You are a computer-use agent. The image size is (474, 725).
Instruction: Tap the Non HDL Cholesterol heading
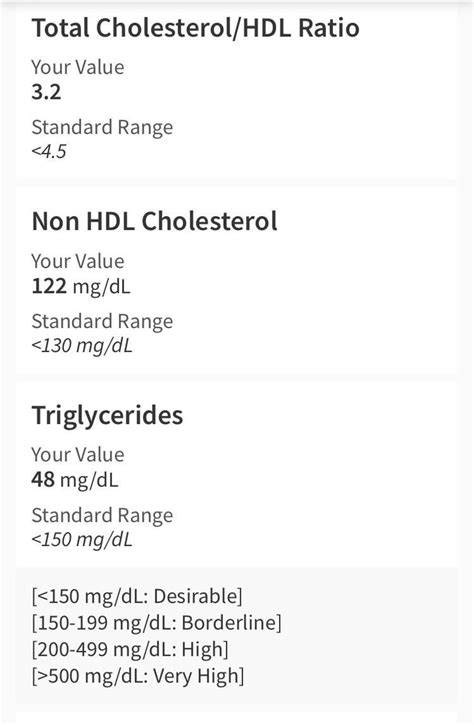tap(154, 221)
